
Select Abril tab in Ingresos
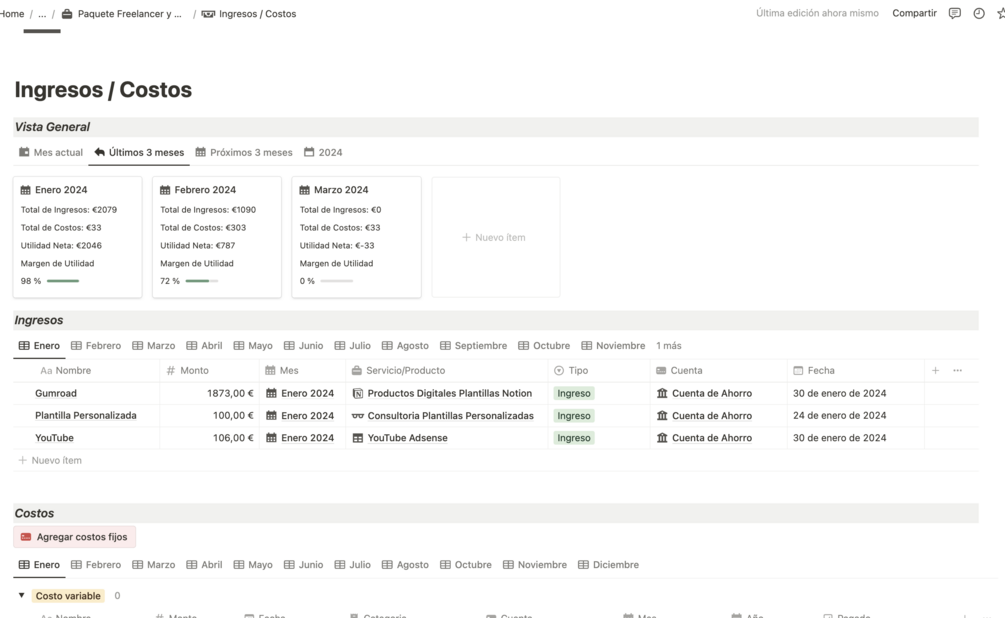(x=204, y=346)
